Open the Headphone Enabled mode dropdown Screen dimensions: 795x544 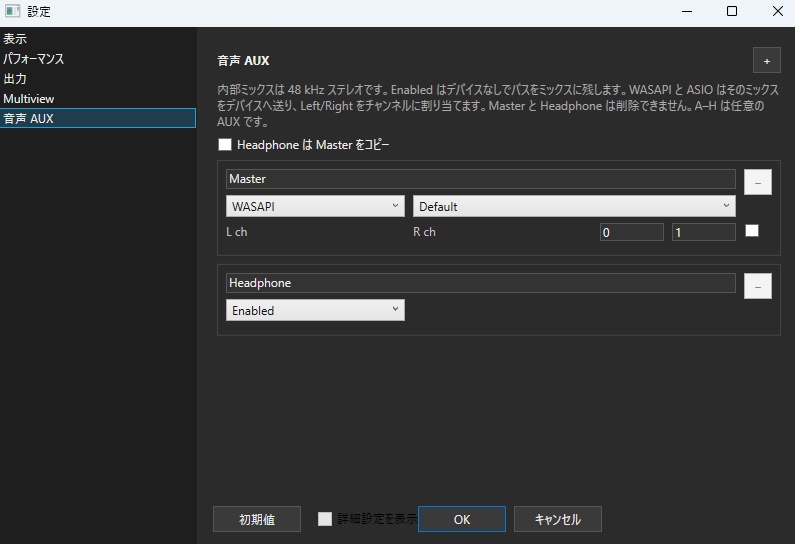[x=315, y=310]
